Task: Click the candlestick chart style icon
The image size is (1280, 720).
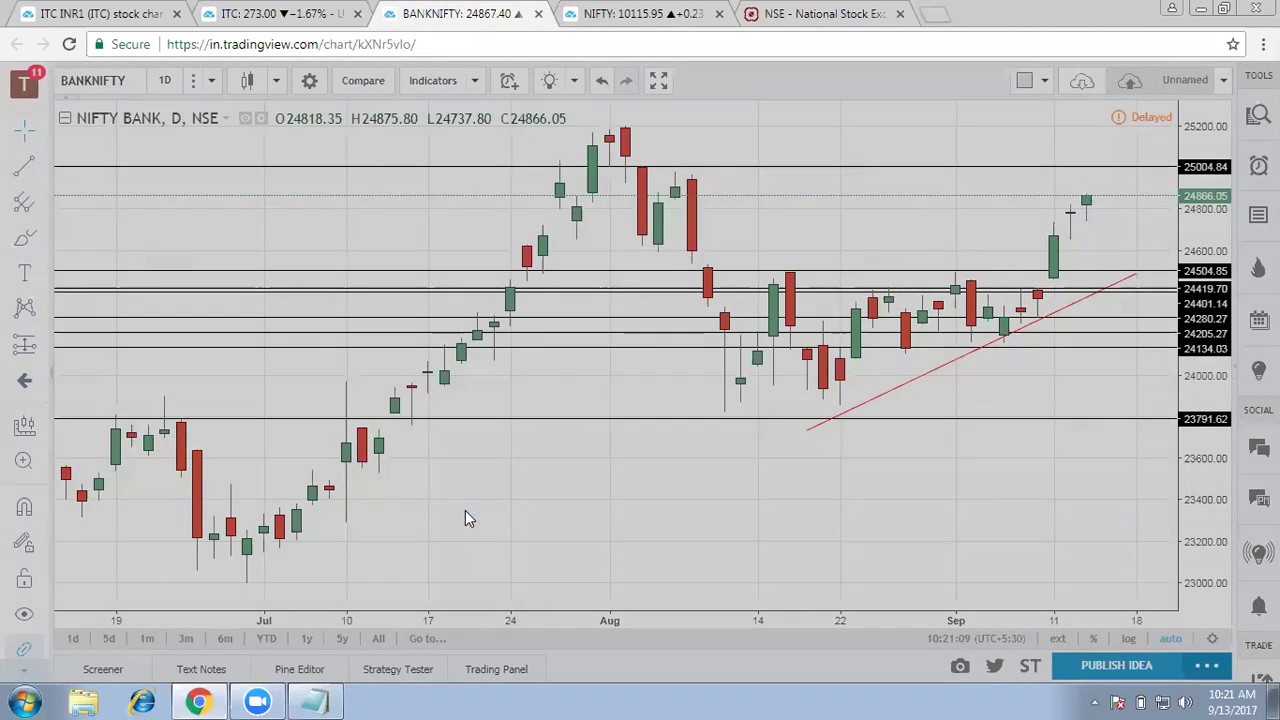Action: 247,81
